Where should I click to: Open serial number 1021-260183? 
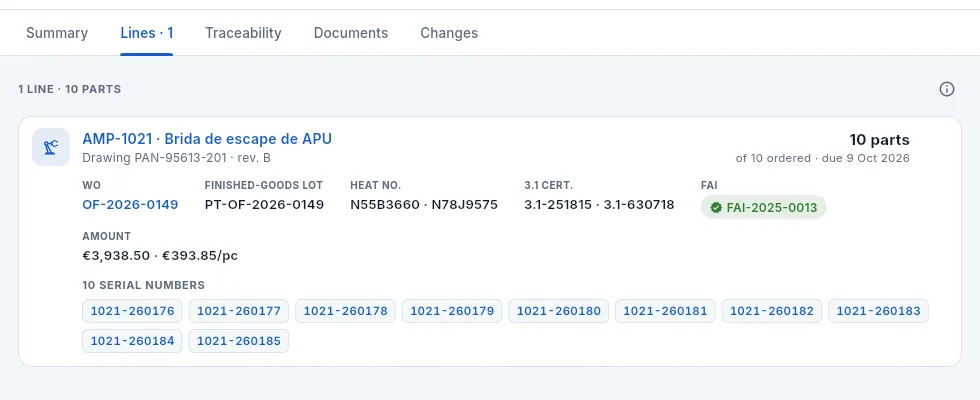878,311
